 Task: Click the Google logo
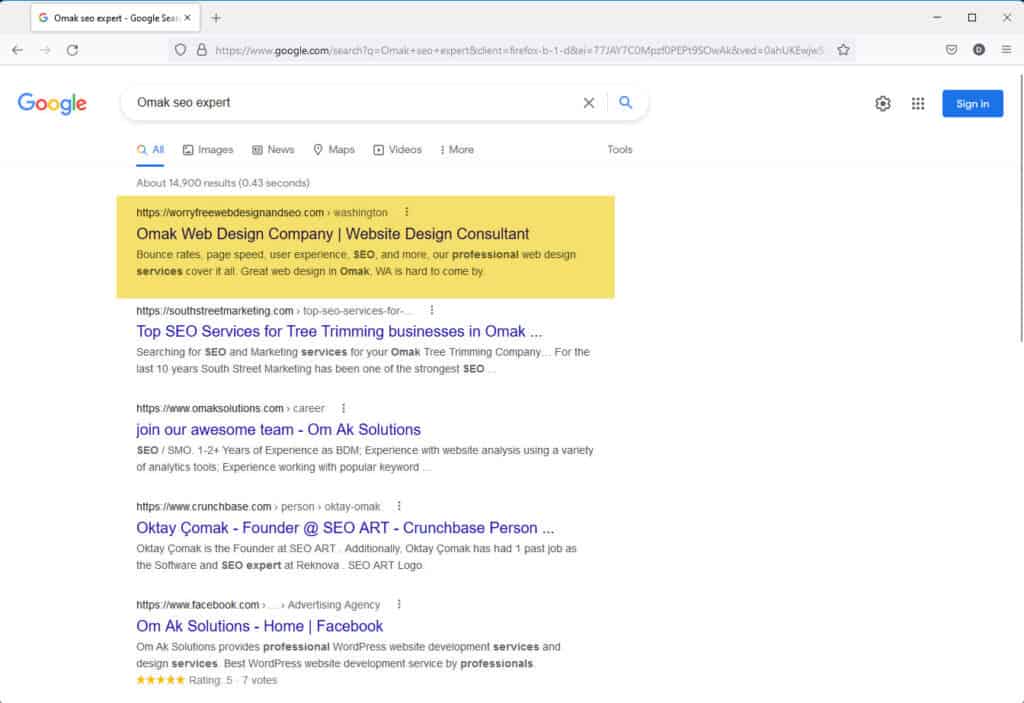(x=52, y=103)
